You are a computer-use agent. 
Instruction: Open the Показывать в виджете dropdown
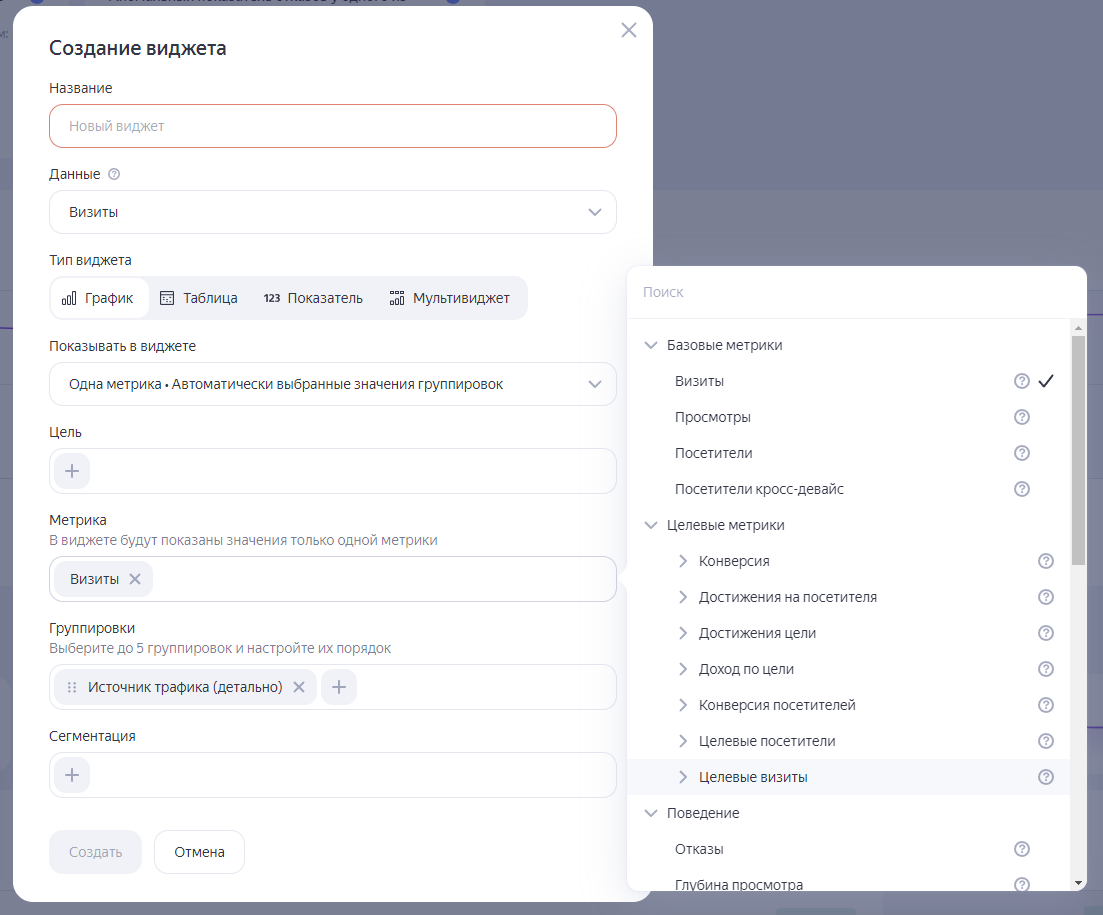click(332, 384)
